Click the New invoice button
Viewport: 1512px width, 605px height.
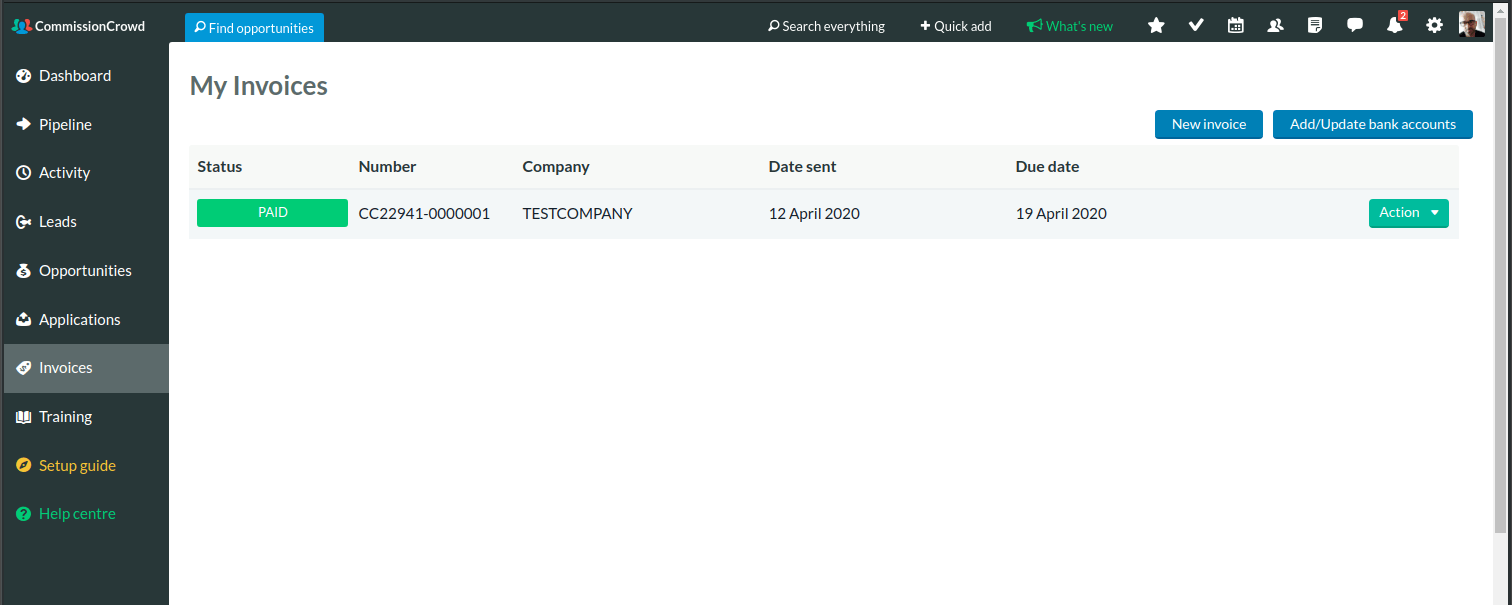point(1208,124)
